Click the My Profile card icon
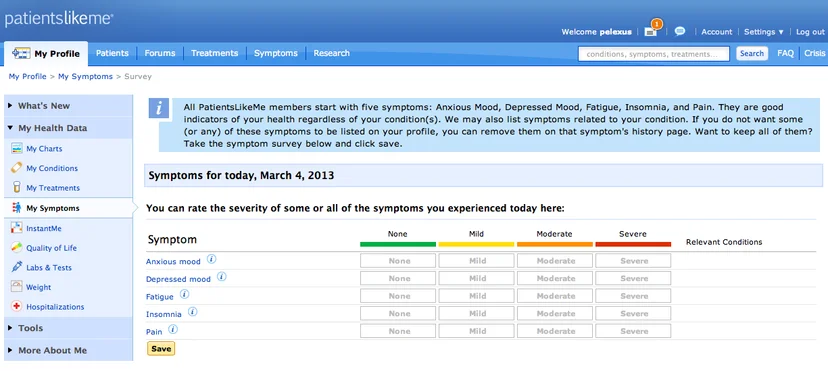 pyautogui.click(x=21, y=53)
